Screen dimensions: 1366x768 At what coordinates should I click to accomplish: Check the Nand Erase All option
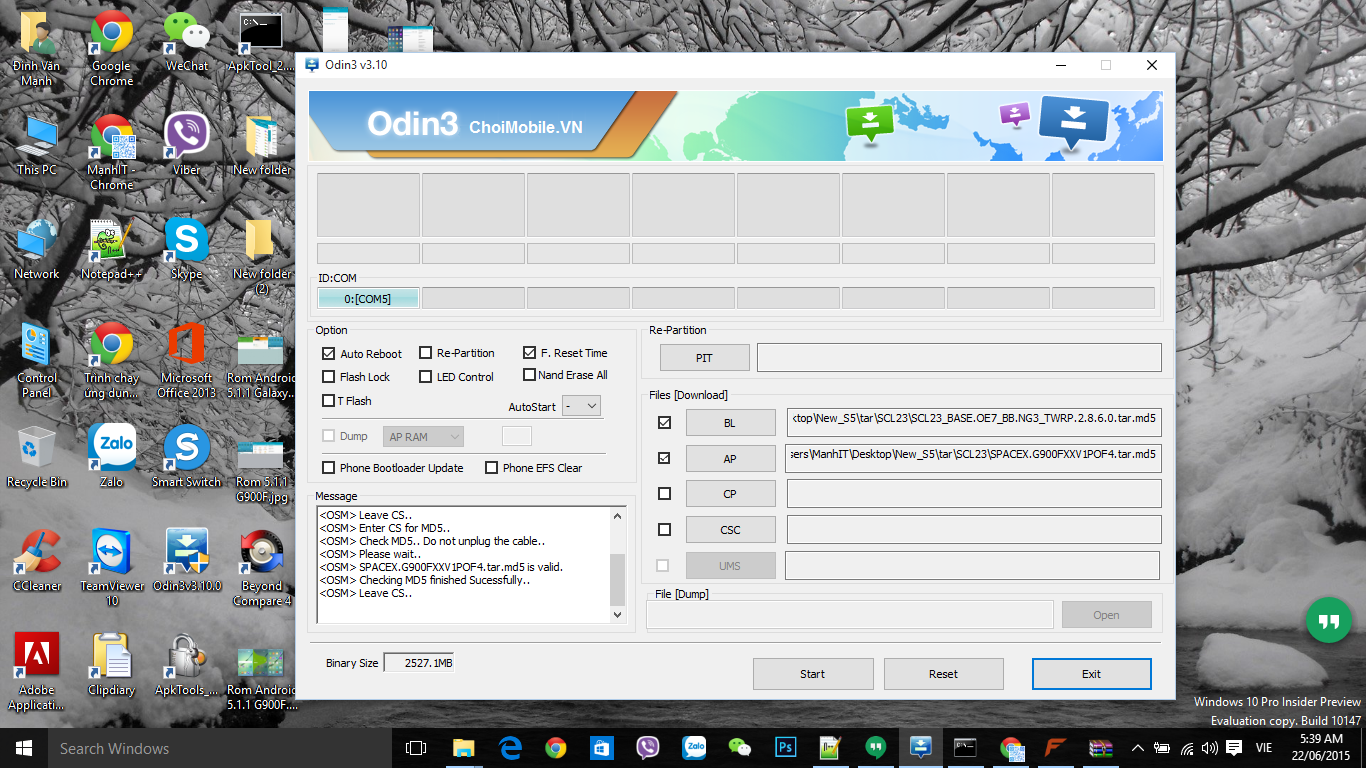click(530, 375)
